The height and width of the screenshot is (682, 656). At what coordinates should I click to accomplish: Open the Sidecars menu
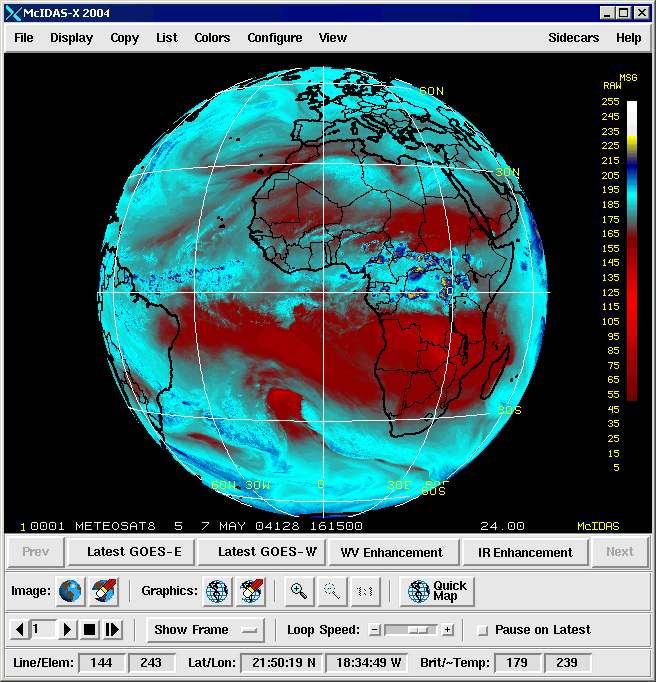574,38
